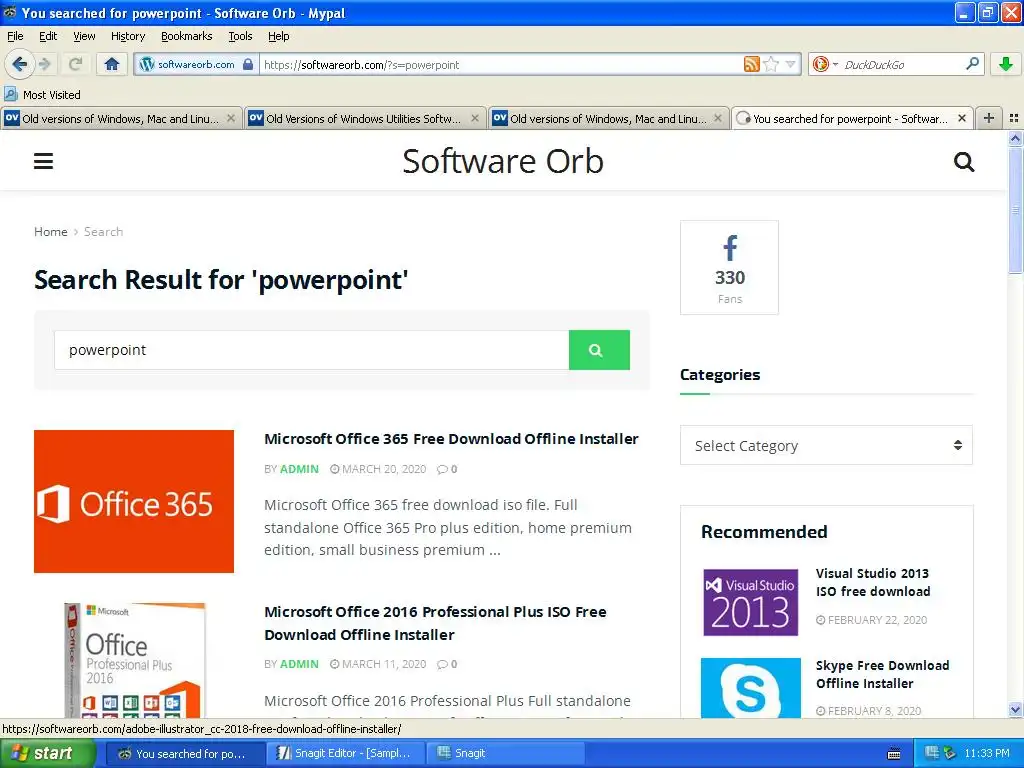Screen dimensions: 1024x768
Task: Click the comment count on Office 365 post
Action: pos(447,469)
